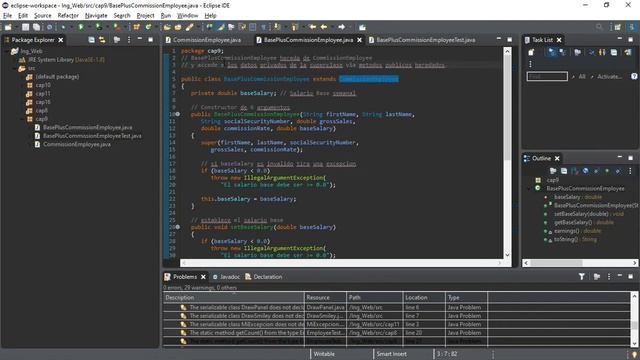
Task: Collapse all in Package Explorer
Action: point(91,40)
